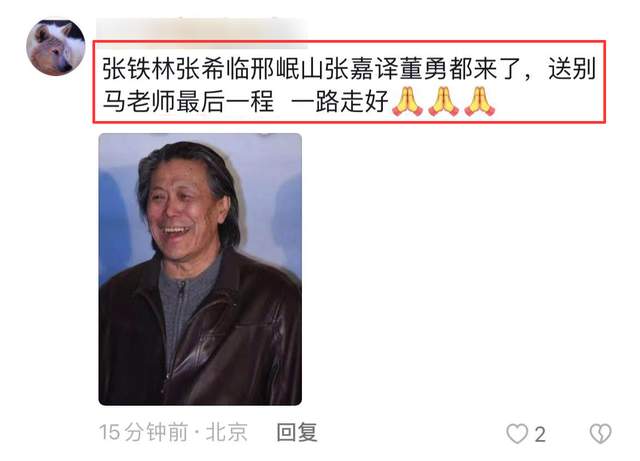This screenshot has width=640, height=461.
Task: Reply to the comment via 回复
Action: tap(297, 432)
